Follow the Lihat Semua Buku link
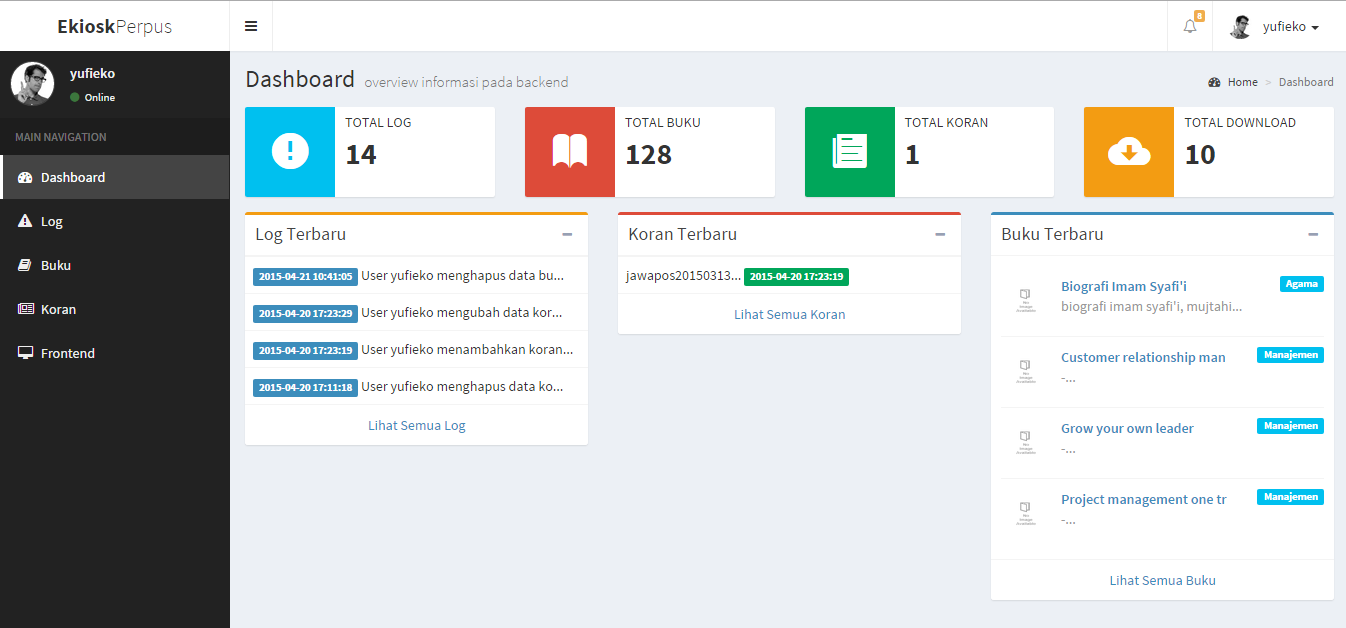1346x628 pixels. pyautogui.click(x=1163, y=580)
